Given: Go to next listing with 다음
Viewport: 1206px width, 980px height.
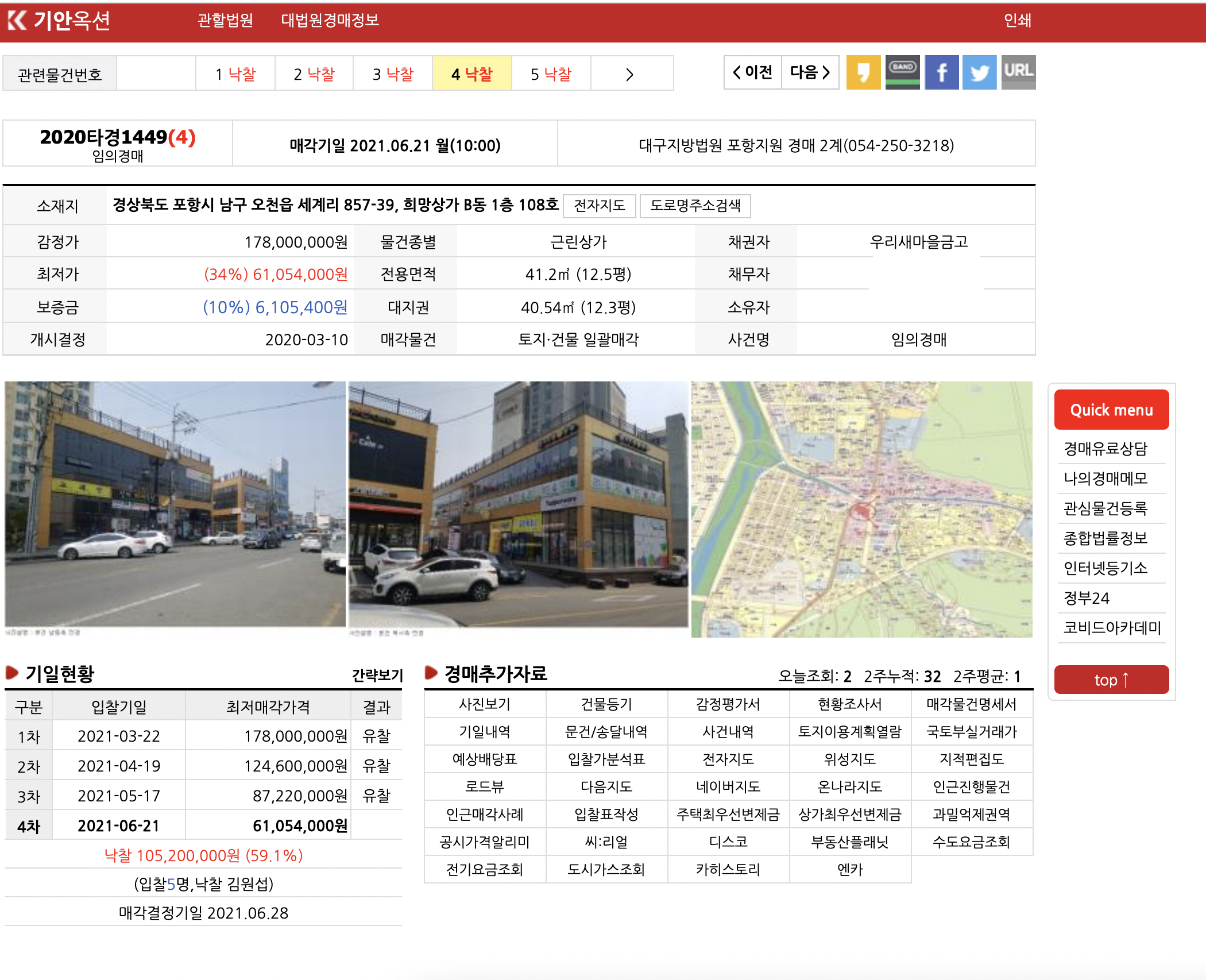Looking at the screenshot, I should 810,72.
